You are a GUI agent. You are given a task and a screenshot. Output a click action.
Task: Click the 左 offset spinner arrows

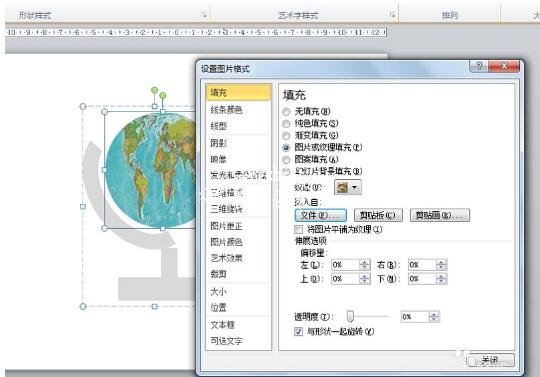coord(365,265)
